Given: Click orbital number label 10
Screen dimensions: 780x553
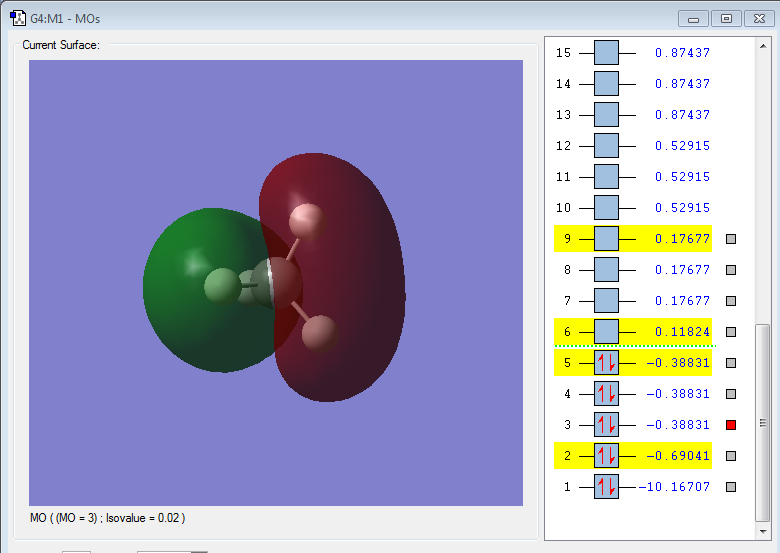Looking at the screenshot, I should pyautogui.click(x=563, y=207).
